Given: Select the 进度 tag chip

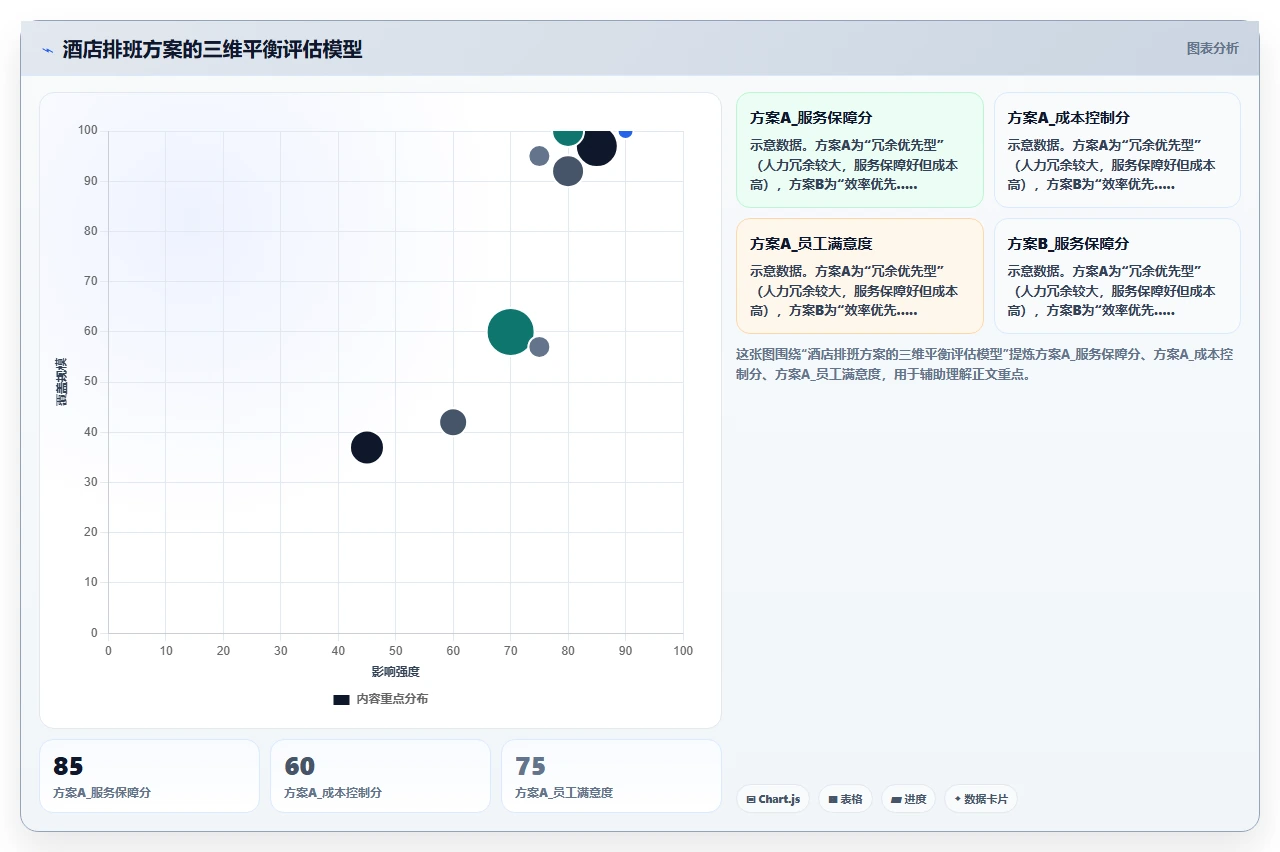Looking at the screenshot, I should coord(908,799).
